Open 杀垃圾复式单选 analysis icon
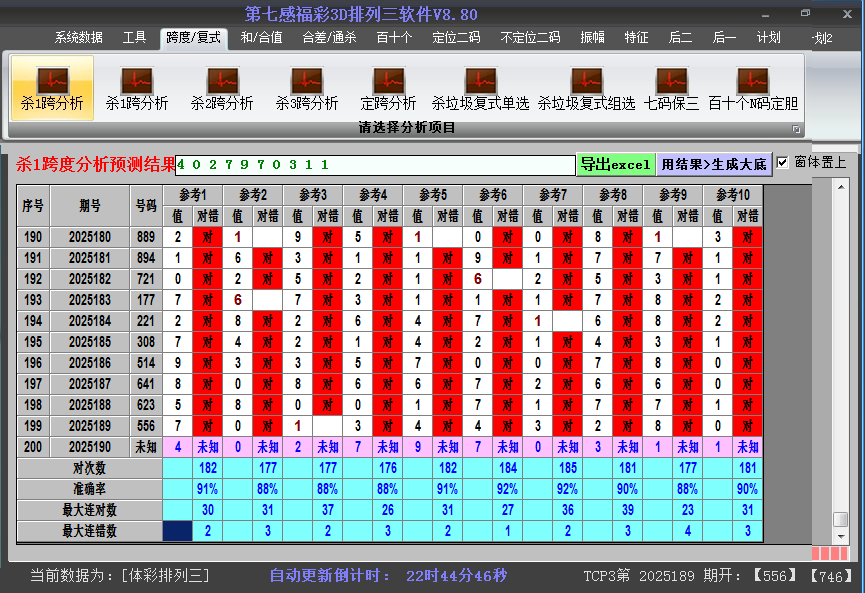 tap(480, 88)
